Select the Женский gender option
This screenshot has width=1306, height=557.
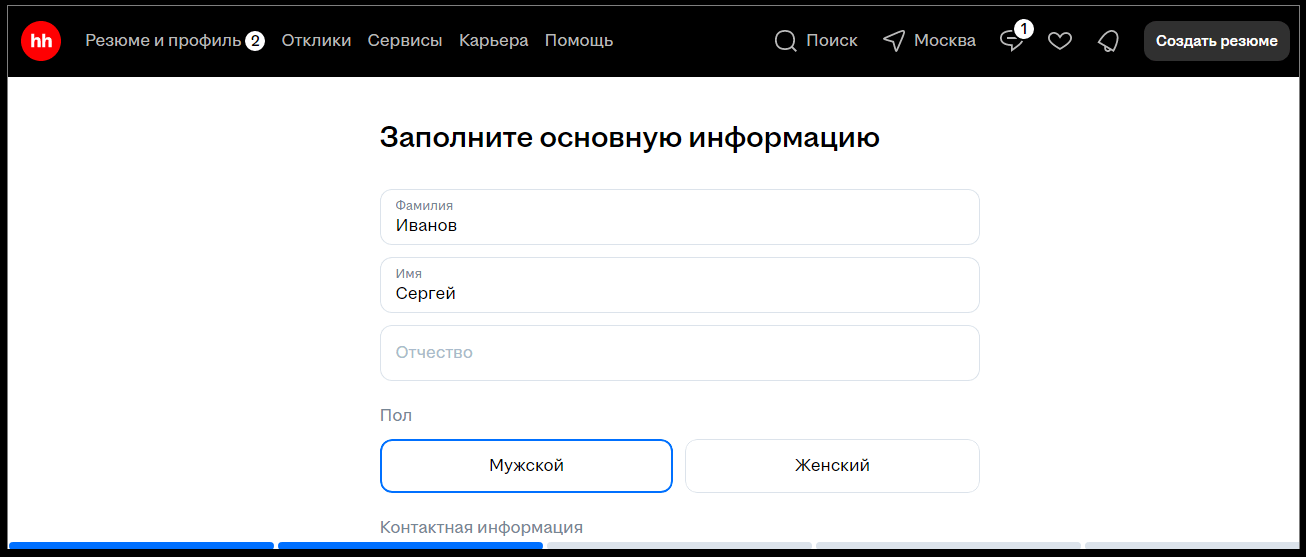(832, 466)
